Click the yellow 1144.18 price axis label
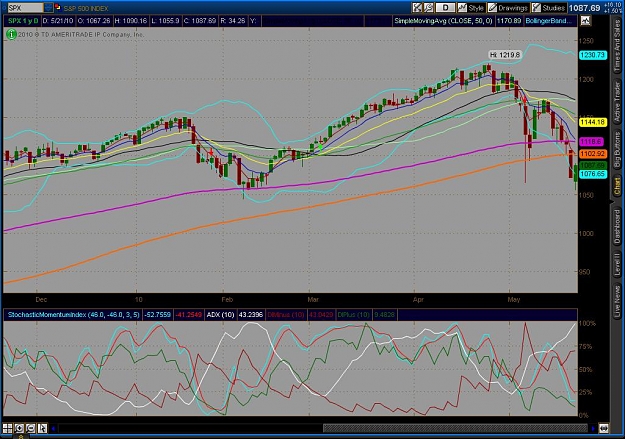The height and width of the screenshot is (439, 625). click(x=593, y=122)
